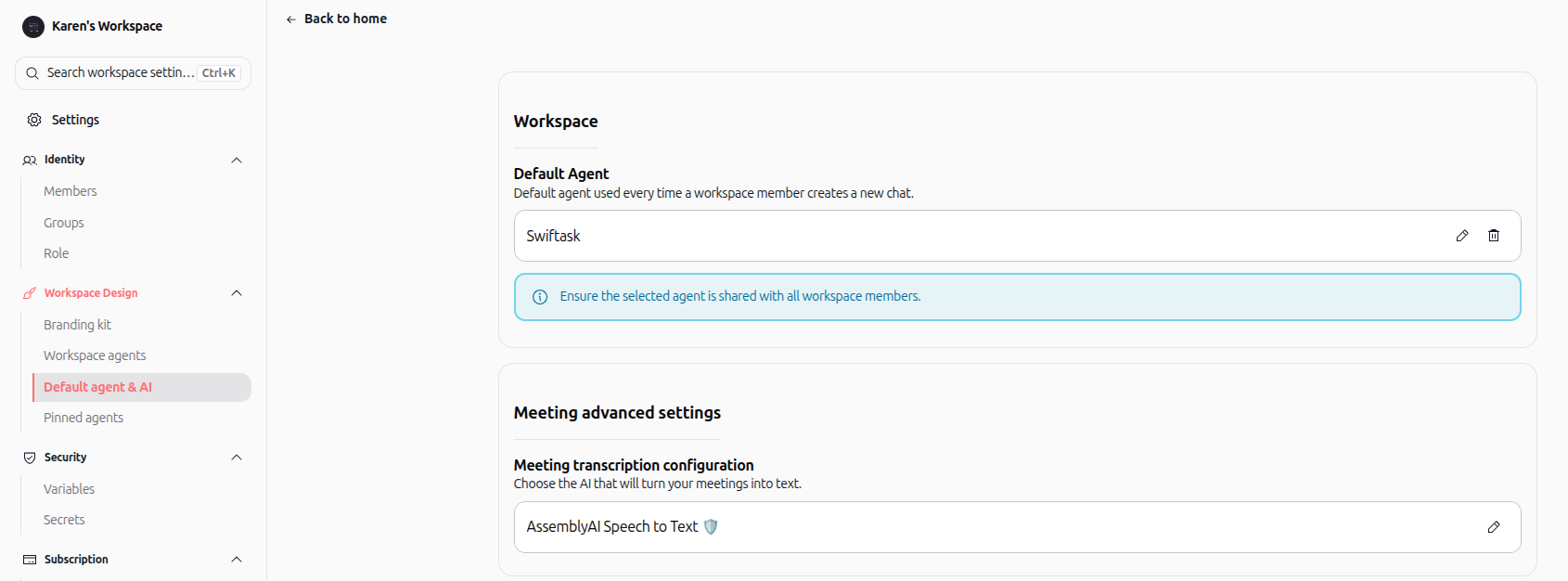Screen dimensions: 1568x581
Task: Collapse the Identity section
Action: (x=237, y=160)
